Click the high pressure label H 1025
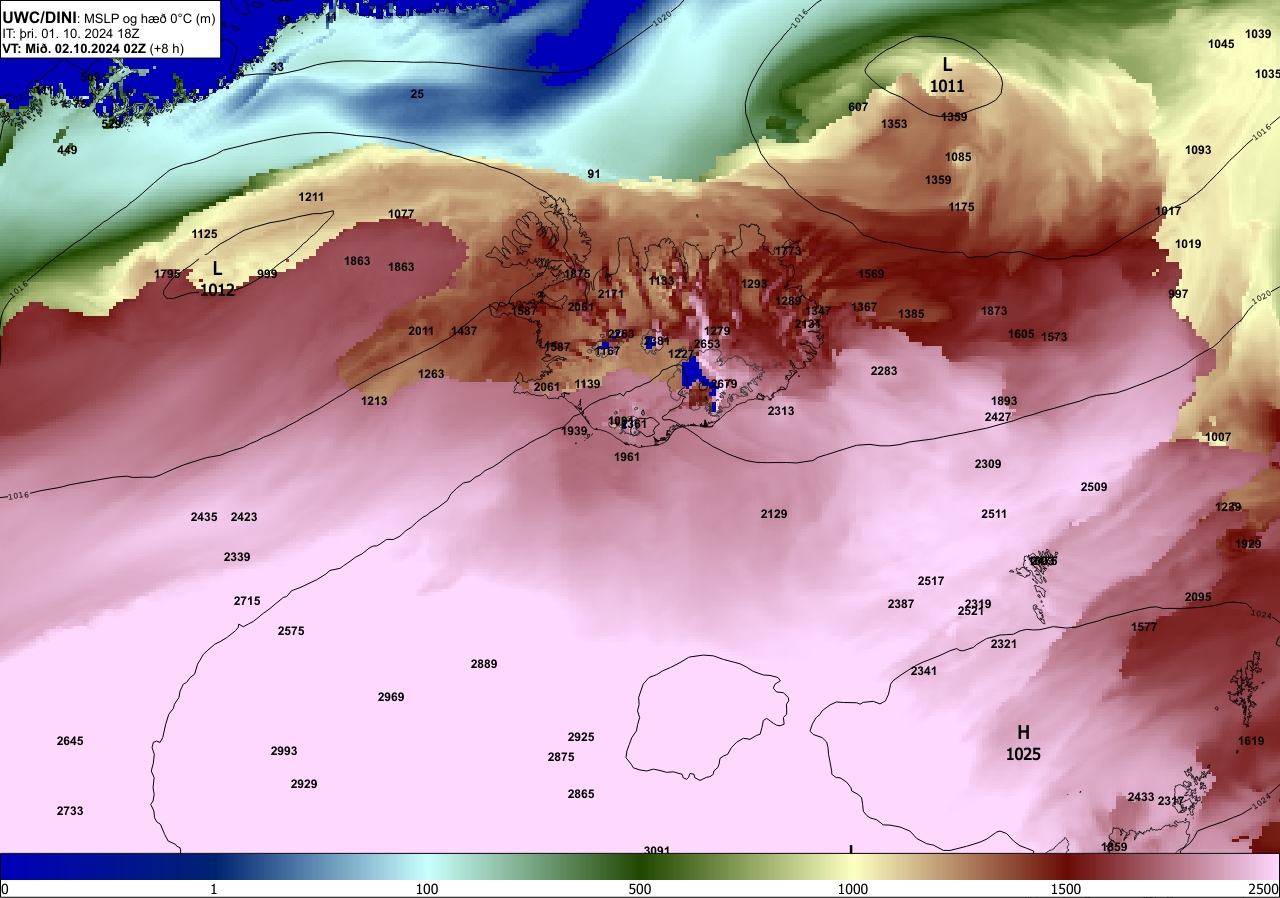 (x=1023, y=743)
